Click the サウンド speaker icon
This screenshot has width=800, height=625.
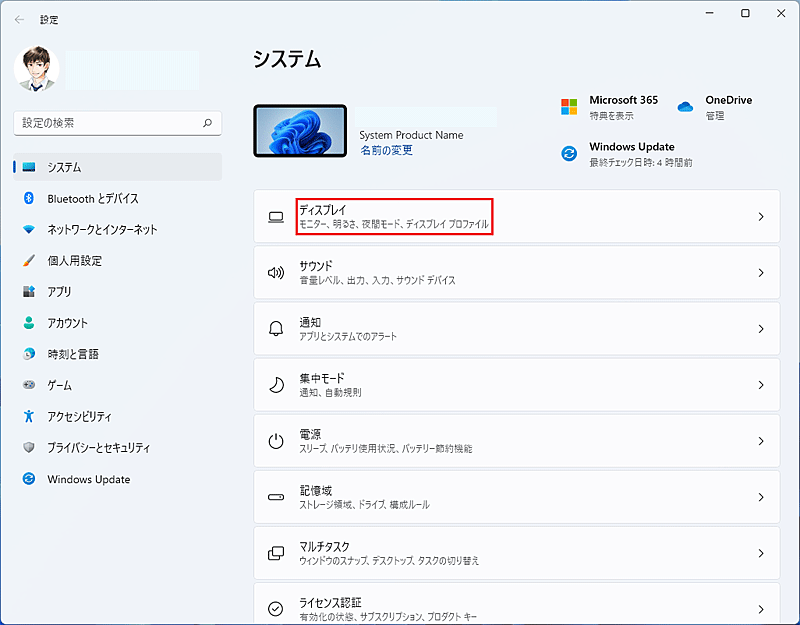pos(276,272)
